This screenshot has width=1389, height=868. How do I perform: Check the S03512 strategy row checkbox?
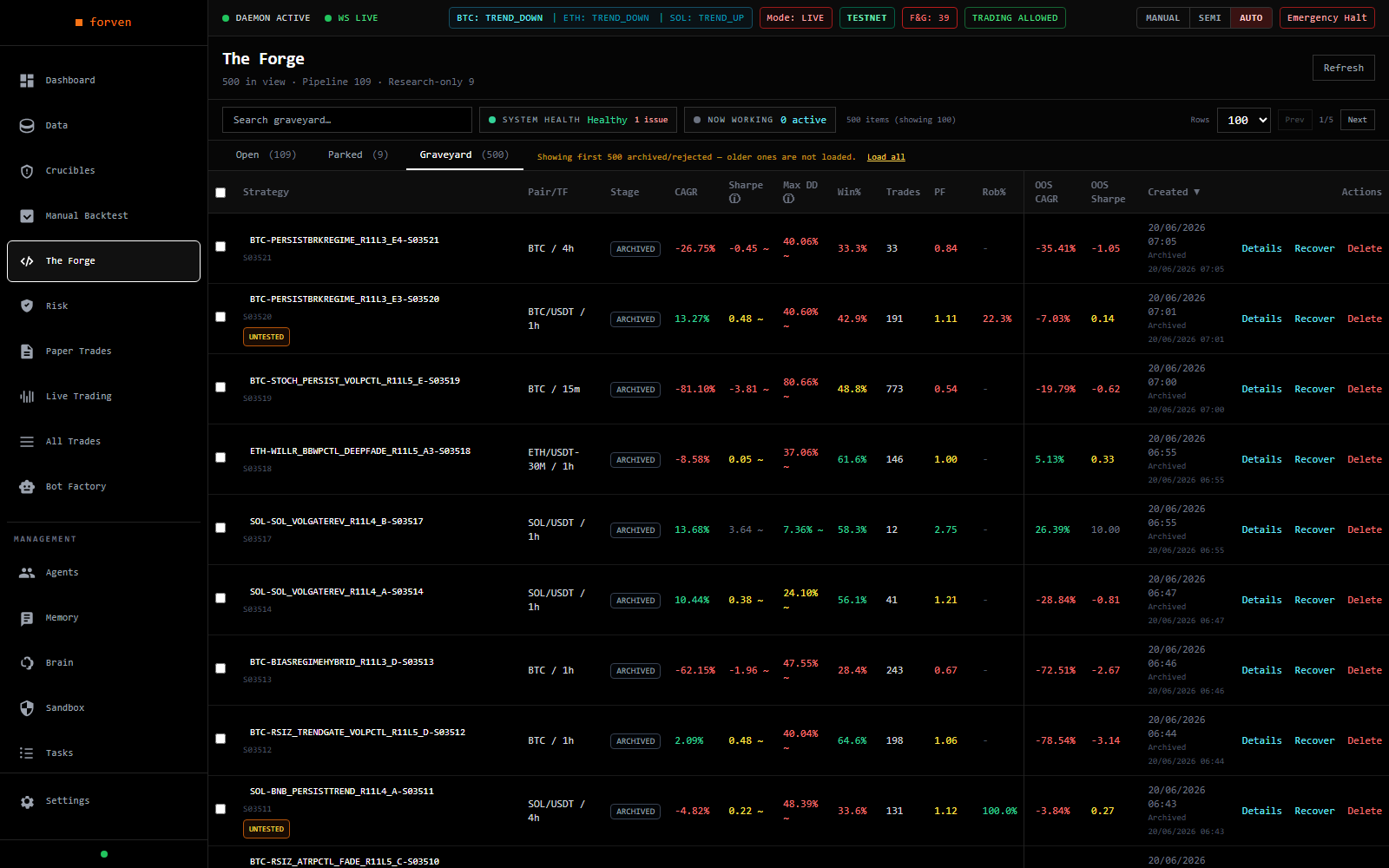point(221,739)
